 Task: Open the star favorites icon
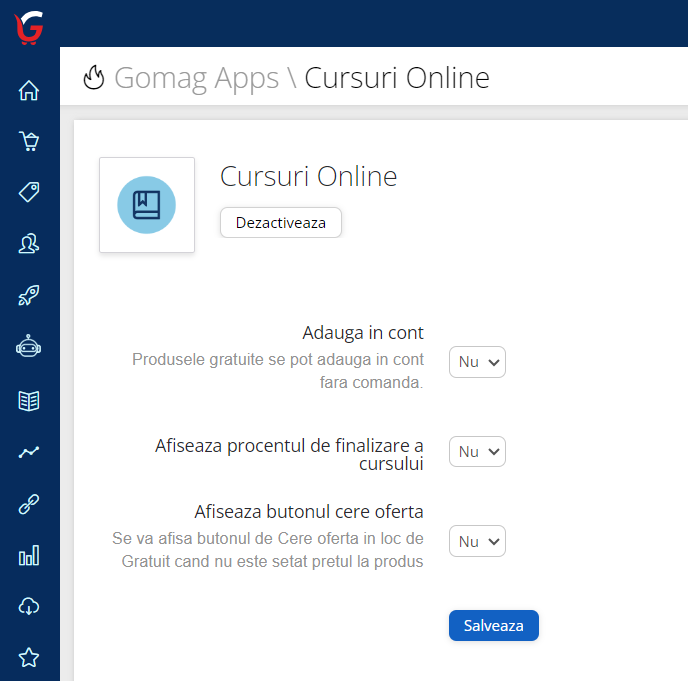29,657
